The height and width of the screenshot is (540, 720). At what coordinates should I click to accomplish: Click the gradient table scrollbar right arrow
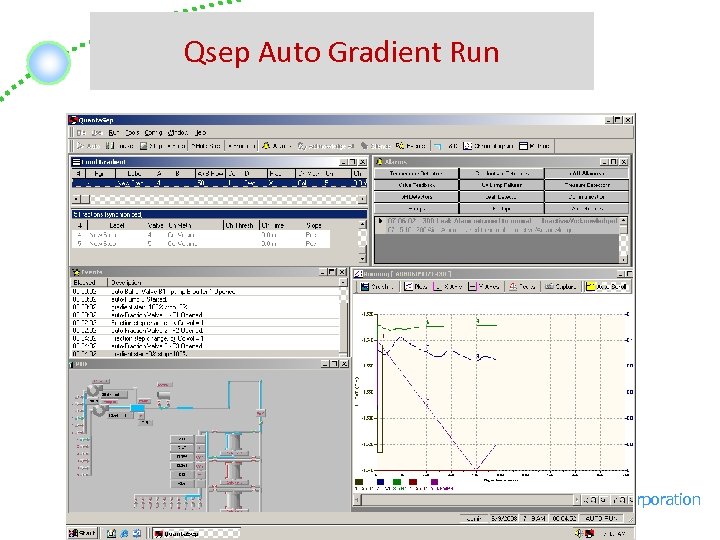362,199
